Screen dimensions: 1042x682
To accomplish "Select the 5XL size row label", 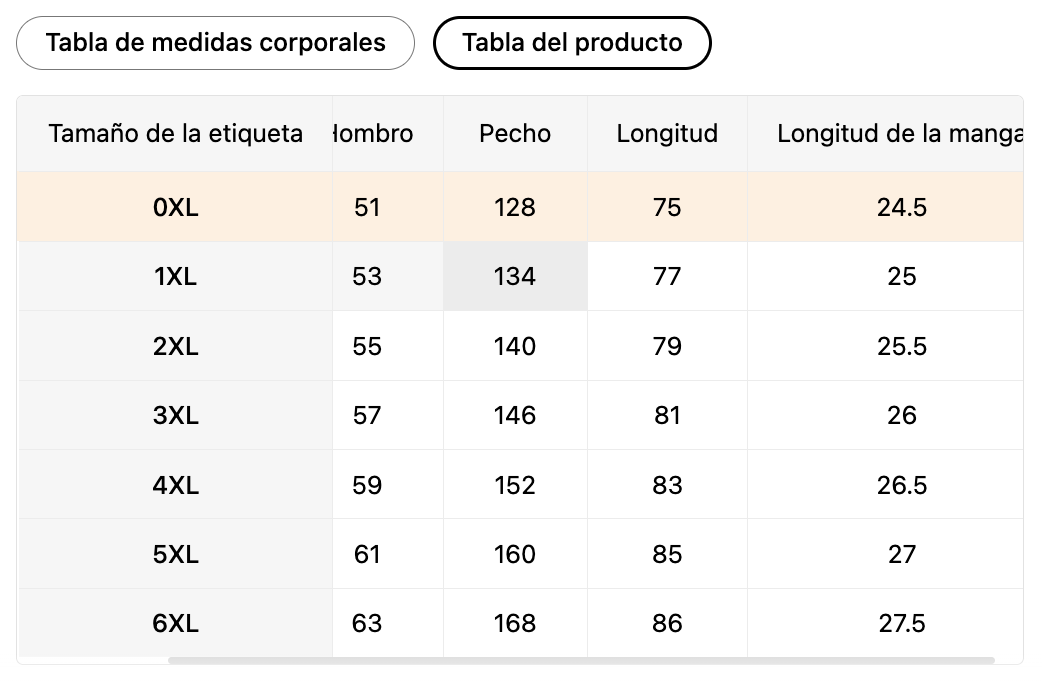I will [175, 554].
